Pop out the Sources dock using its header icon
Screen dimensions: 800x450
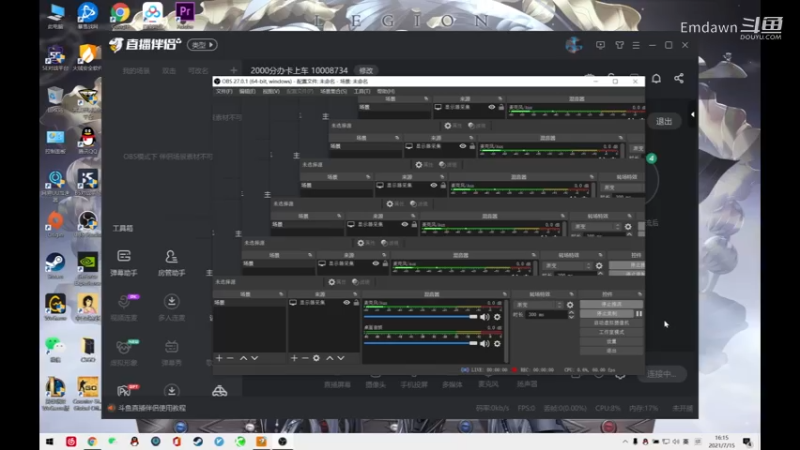(356, 294)
